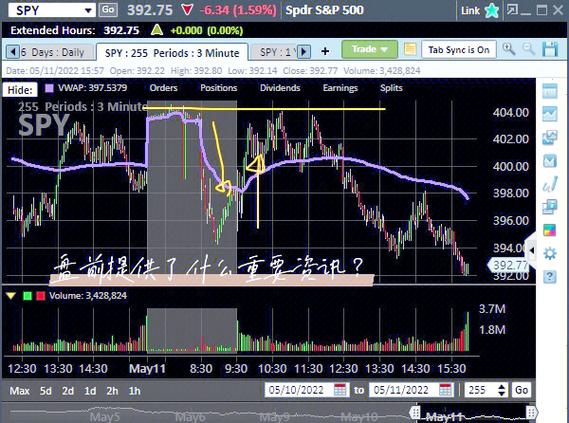
Task: Click the yellow notes icon beside Trade
Action: point(410,49)
